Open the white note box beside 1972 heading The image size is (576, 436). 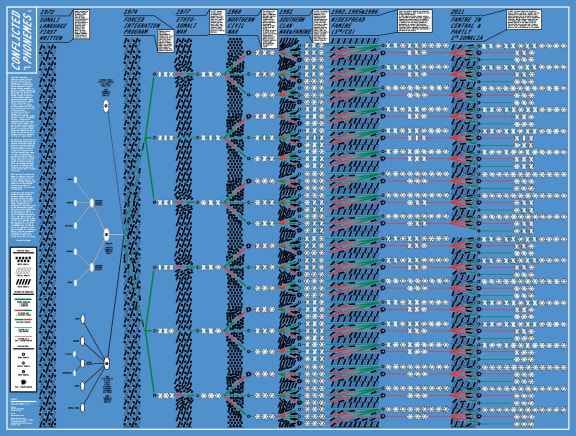click(x=82, y=24)
